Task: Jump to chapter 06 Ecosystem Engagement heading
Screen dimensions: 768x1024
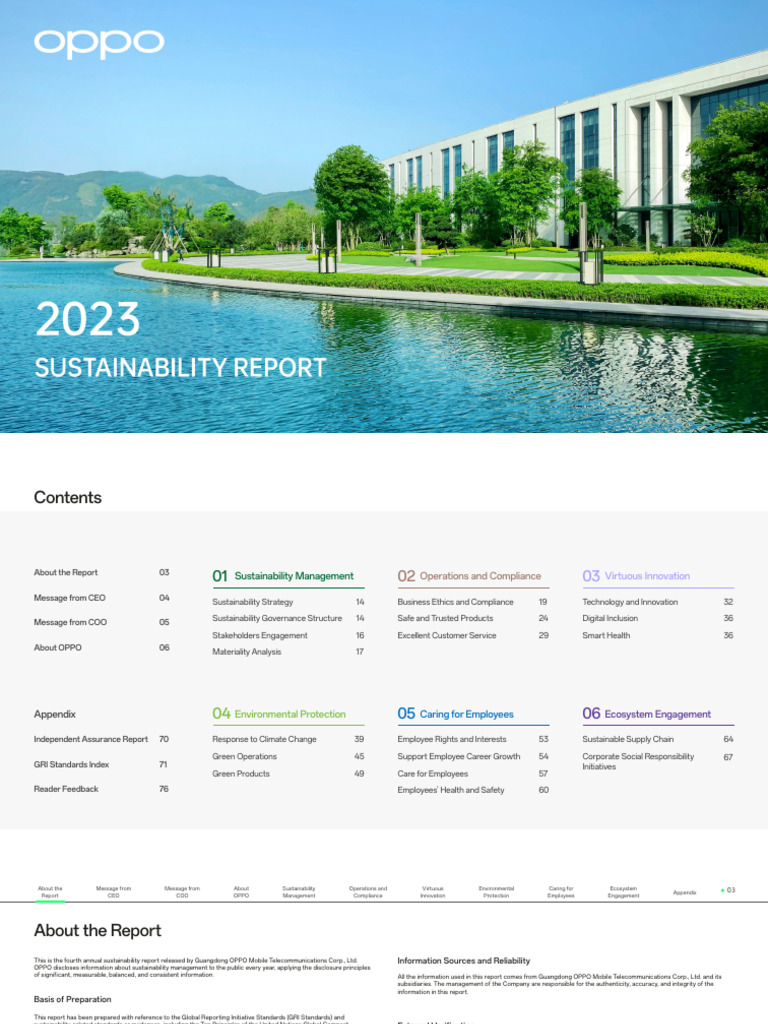Action: [x=647, y=714]
